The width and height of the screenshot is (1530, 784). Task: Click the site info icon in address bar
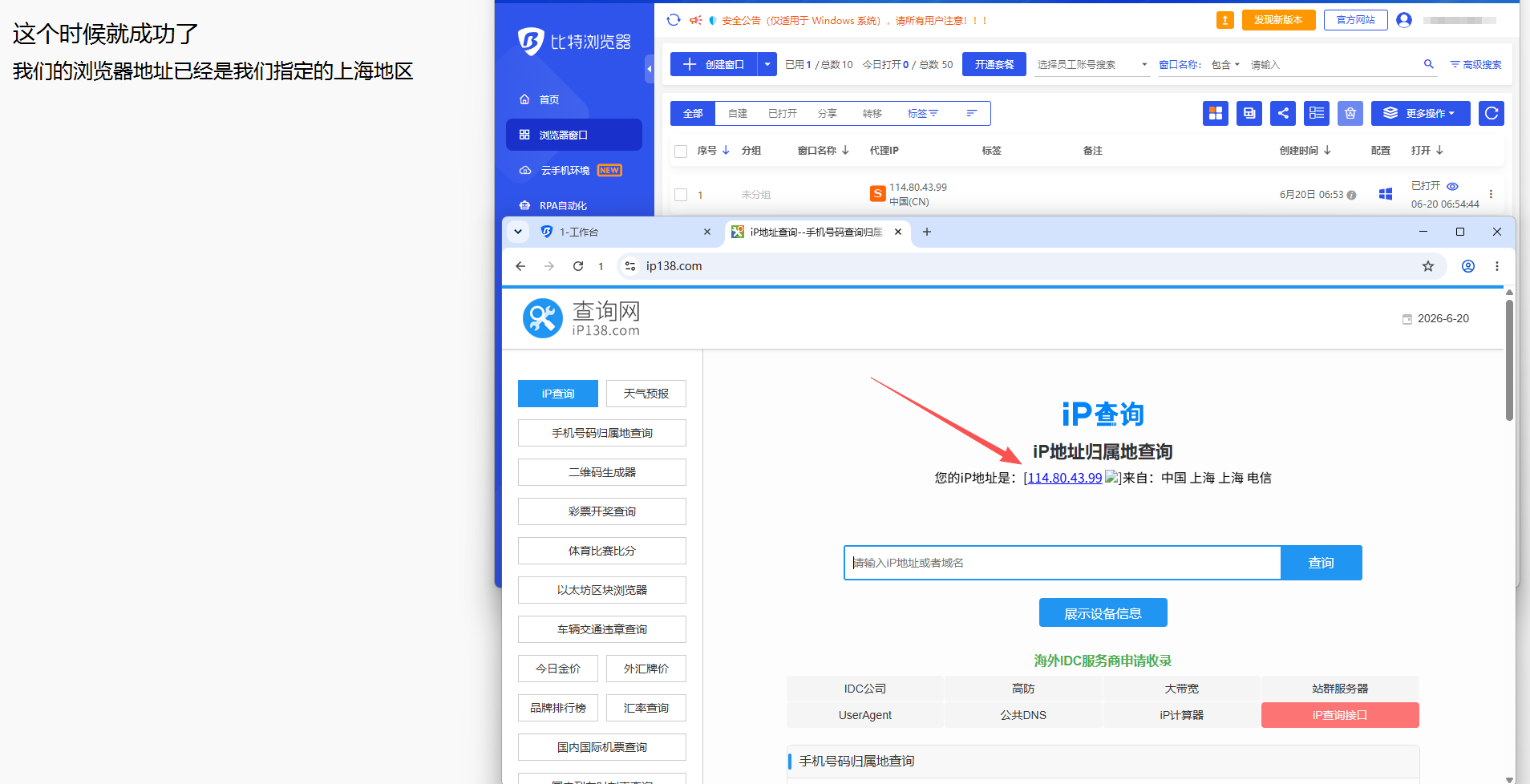tap(630, 266)
